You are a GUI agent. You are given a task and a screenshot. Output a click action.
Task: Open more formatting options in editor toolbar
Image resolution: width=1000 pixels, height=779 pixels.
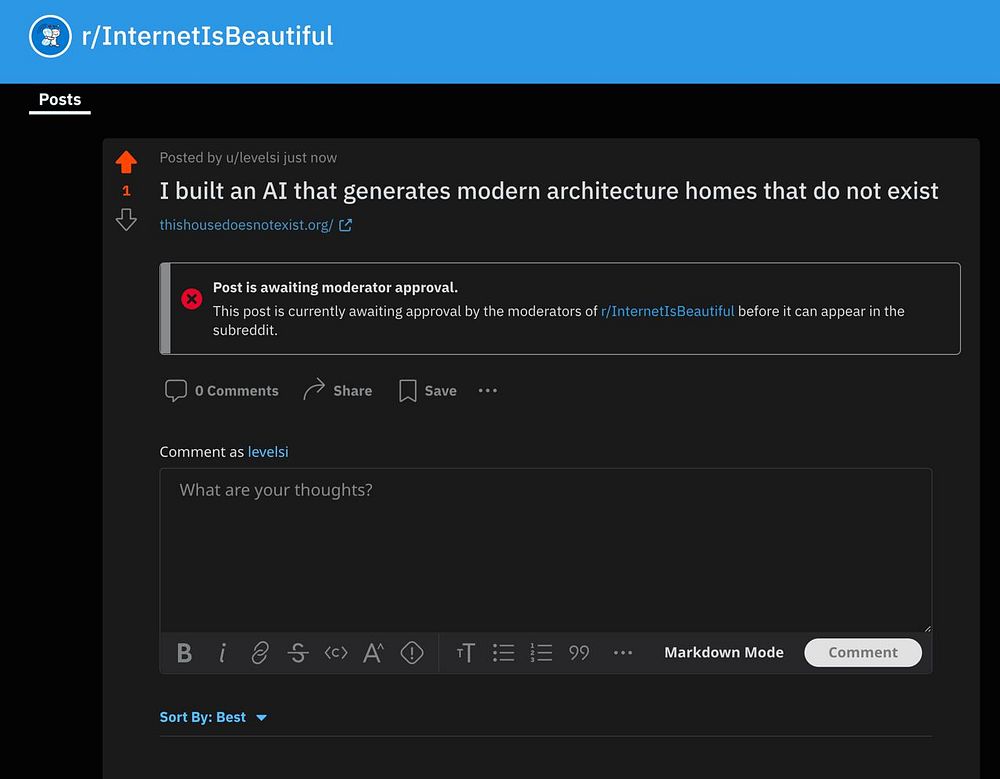(x=622, y=653)
